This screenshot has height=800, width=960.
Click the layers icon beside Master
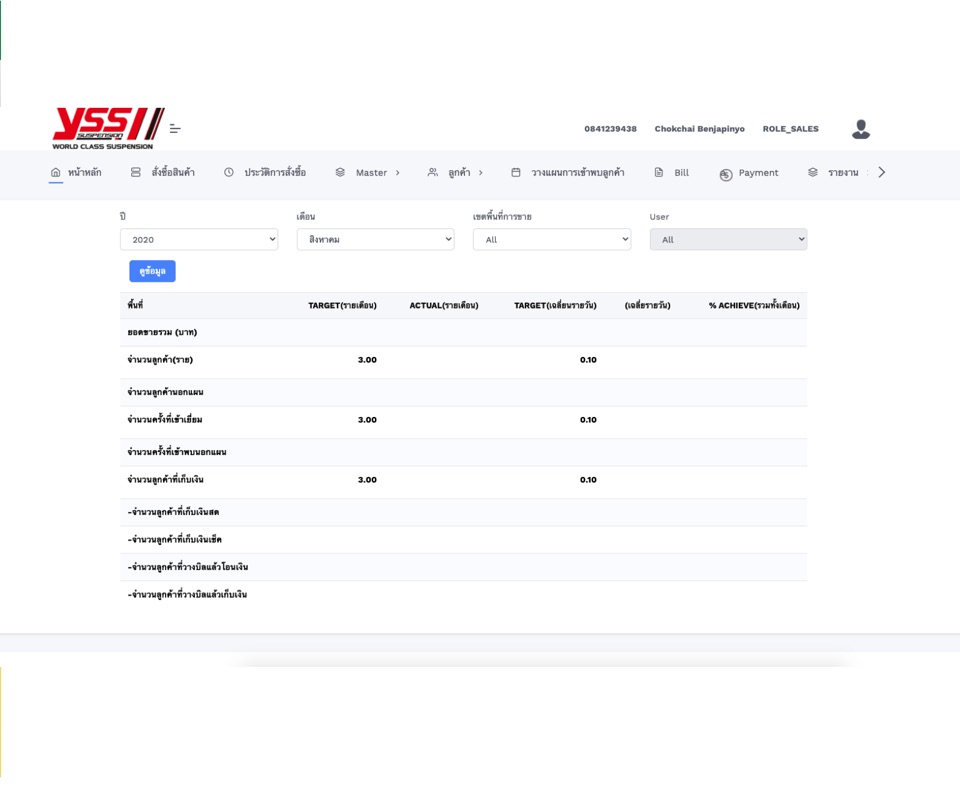(340, 173)
